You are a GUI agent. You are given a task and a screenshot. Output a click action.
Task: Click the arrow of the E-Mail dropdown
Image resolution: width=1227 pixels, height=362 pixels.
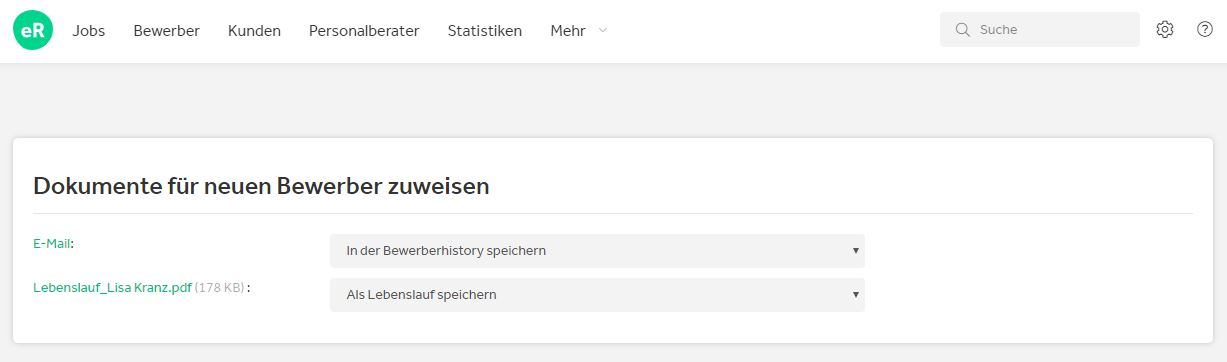pos(856,251)
